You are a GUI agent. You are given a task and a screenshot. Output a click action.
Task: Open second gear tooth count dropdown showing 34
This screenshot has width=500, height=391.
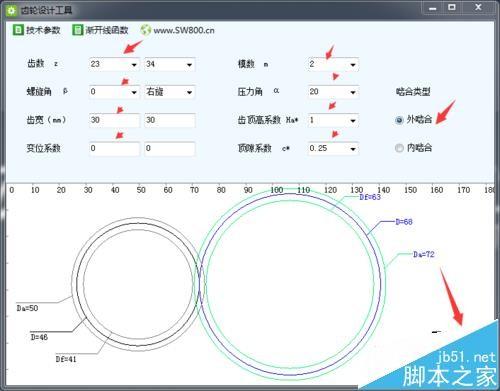[x=170, y=64]
